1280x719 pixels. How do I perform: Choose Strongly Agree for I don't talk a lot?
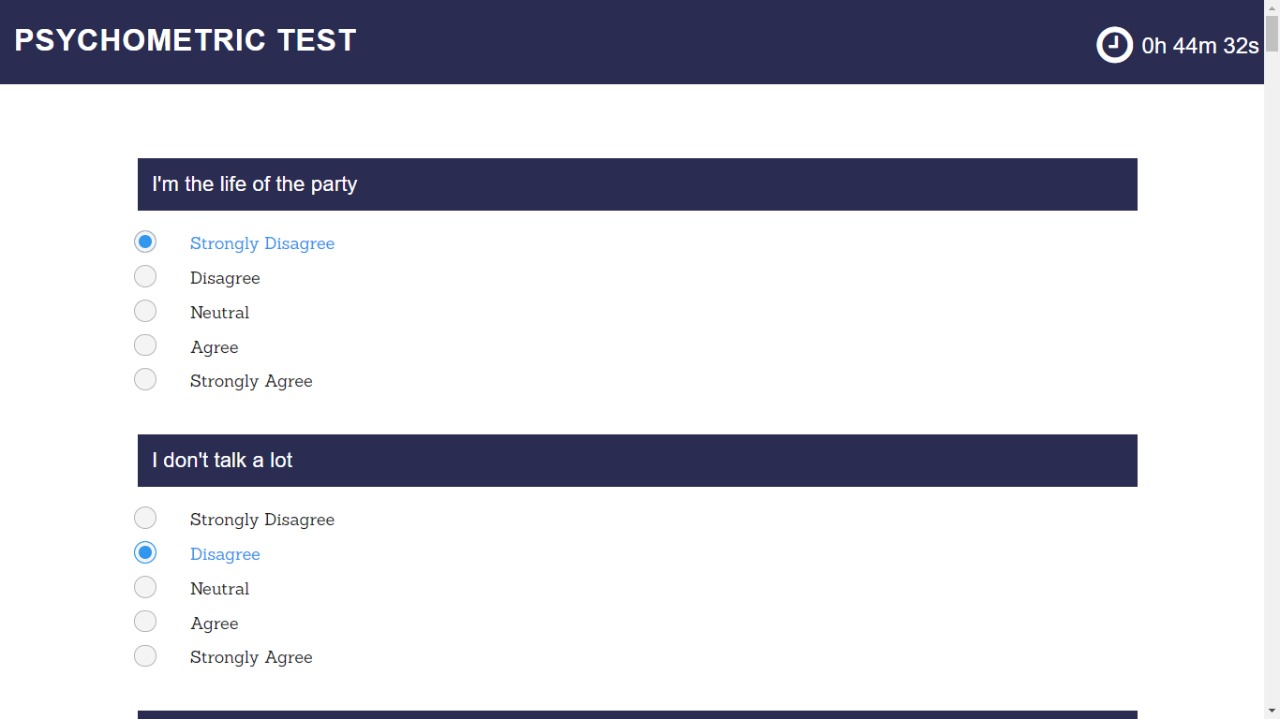[x=145, y=656]
